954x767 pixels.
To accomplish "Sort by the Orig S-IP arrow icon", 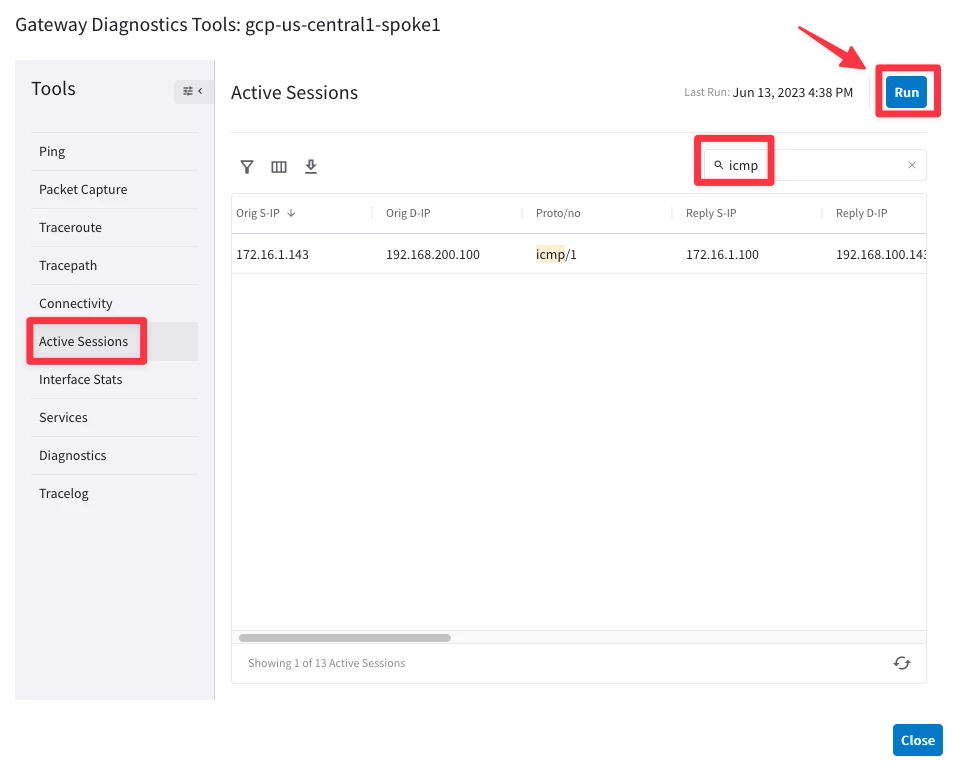I will click(291, 213).
